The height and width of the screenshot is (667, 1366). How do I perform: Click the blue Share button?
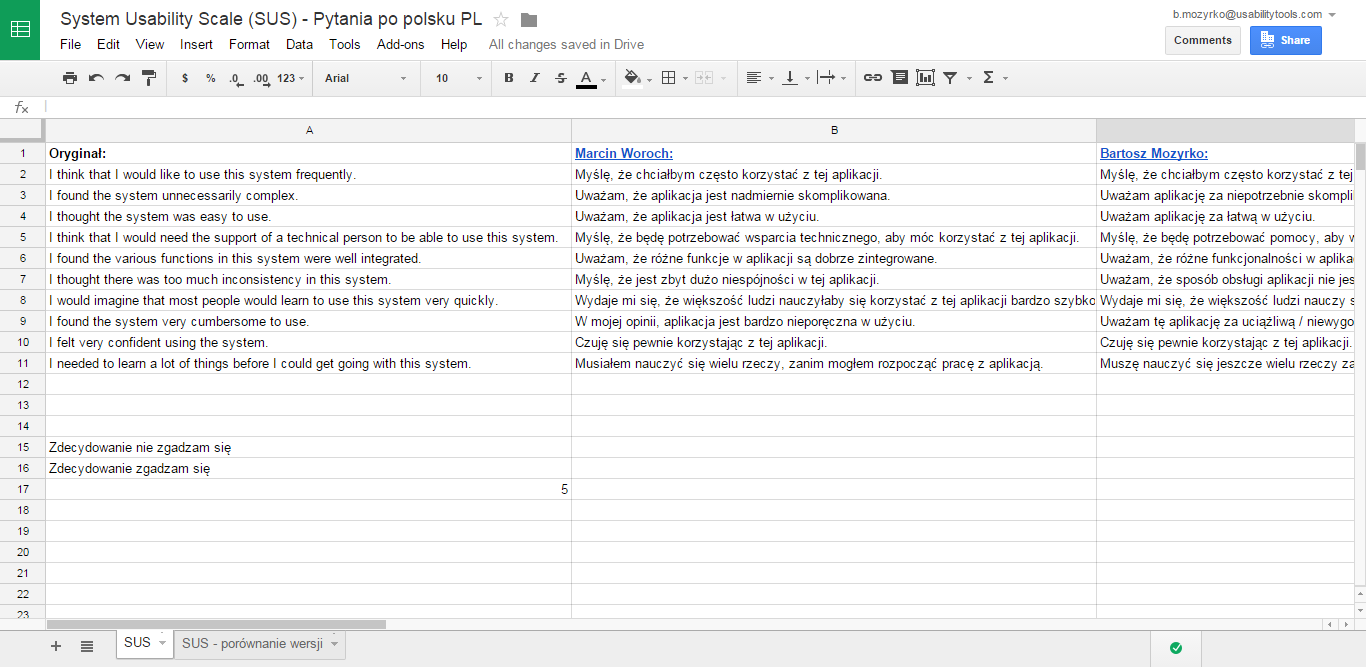(1285, 40)
